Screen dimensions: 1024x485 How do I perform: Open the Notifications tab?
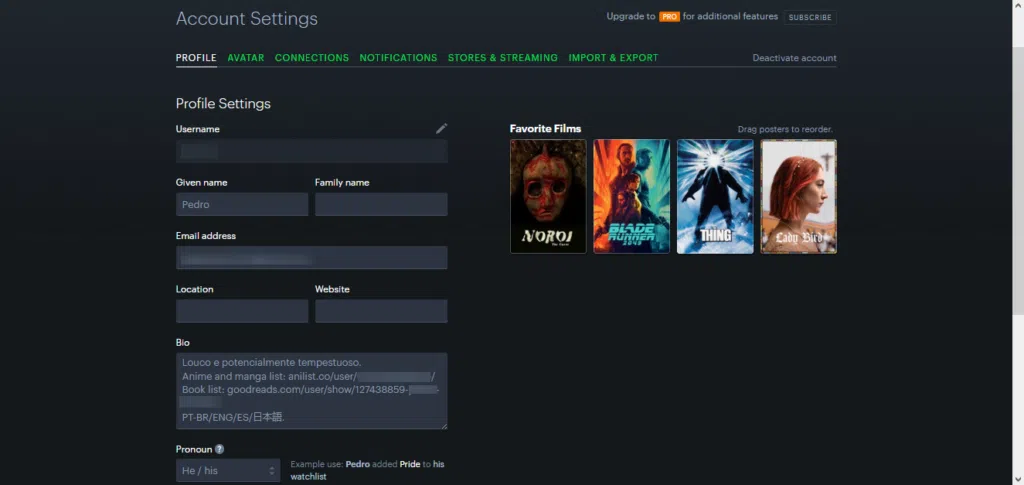[x=398, y=57]
